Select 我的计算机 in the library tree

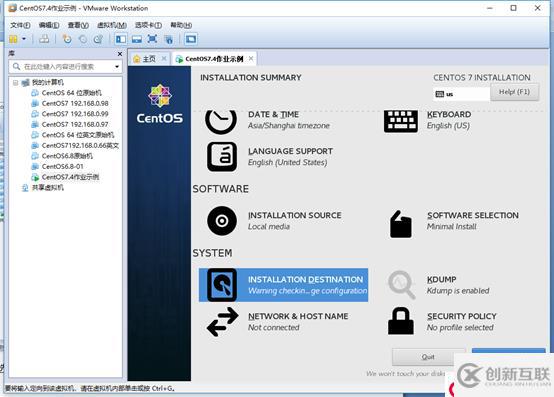click(48, 82)
